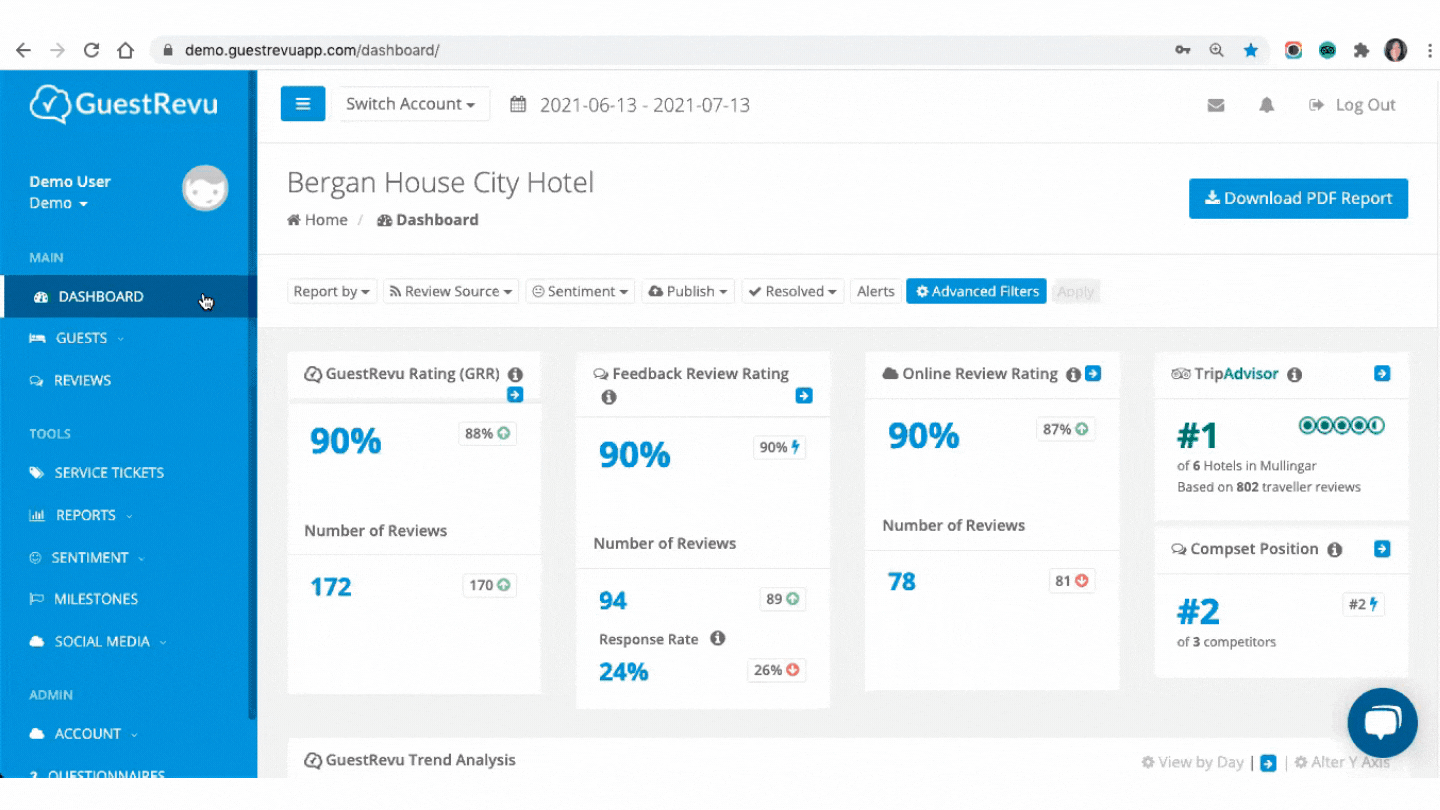The height and width of the screenshot is (810, 1440).
Task: Open the Sentiment filter dropdown
Action: pos(580,291)
